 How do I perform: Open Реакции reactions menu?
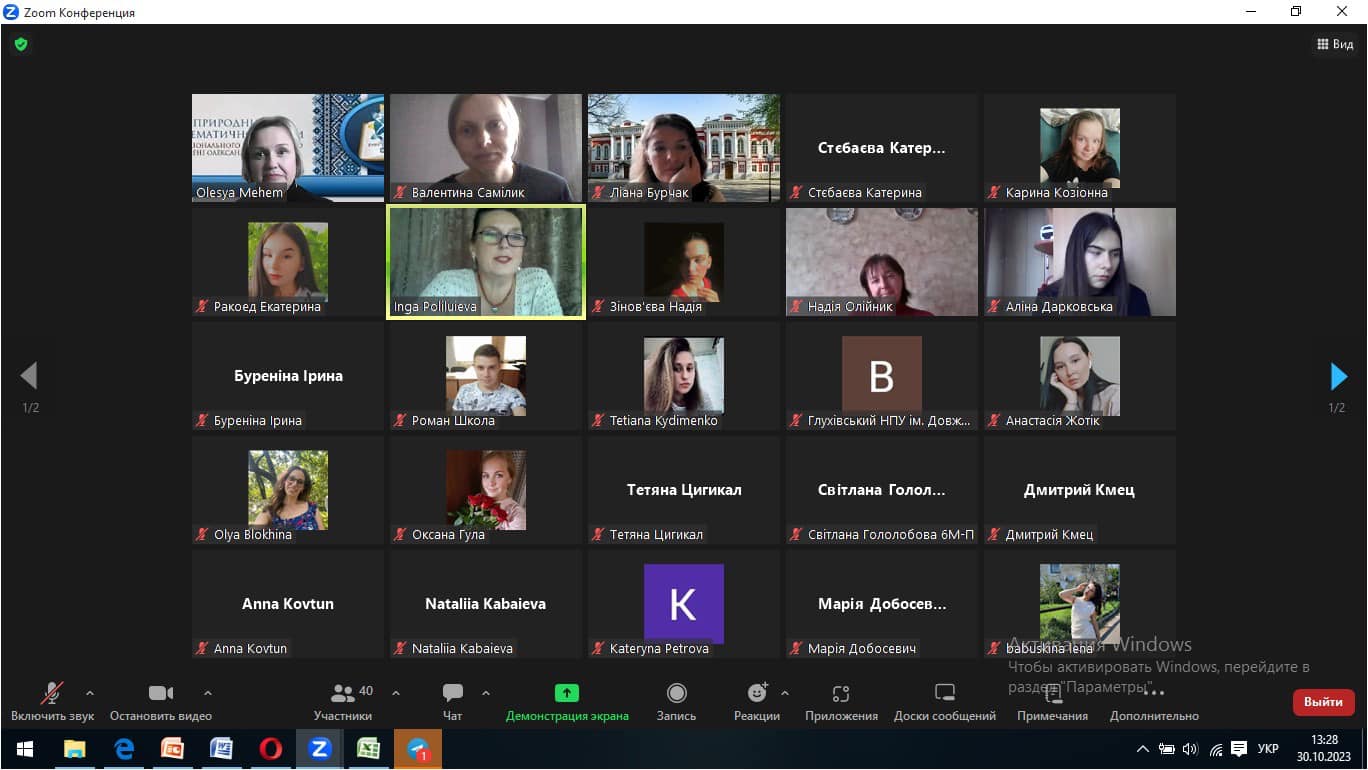pyautogui.click(x=757, y=702)
